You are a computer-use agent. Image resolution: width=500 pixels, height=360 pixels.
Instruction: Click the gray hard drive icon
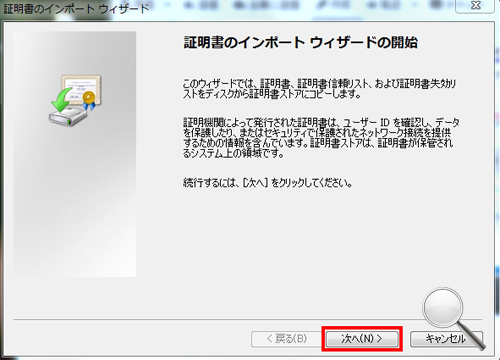(68, 116)
